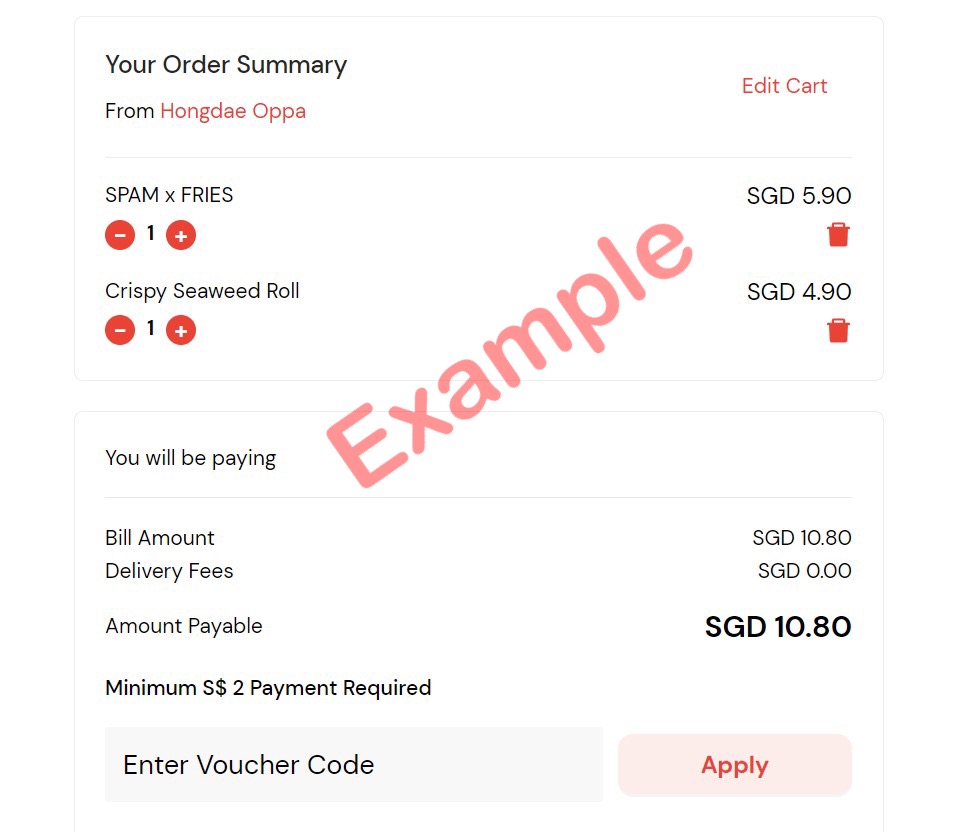Delete SPAM x FRIES using trash icon
The width and height of the screenshot is (958, 832).
838,235
